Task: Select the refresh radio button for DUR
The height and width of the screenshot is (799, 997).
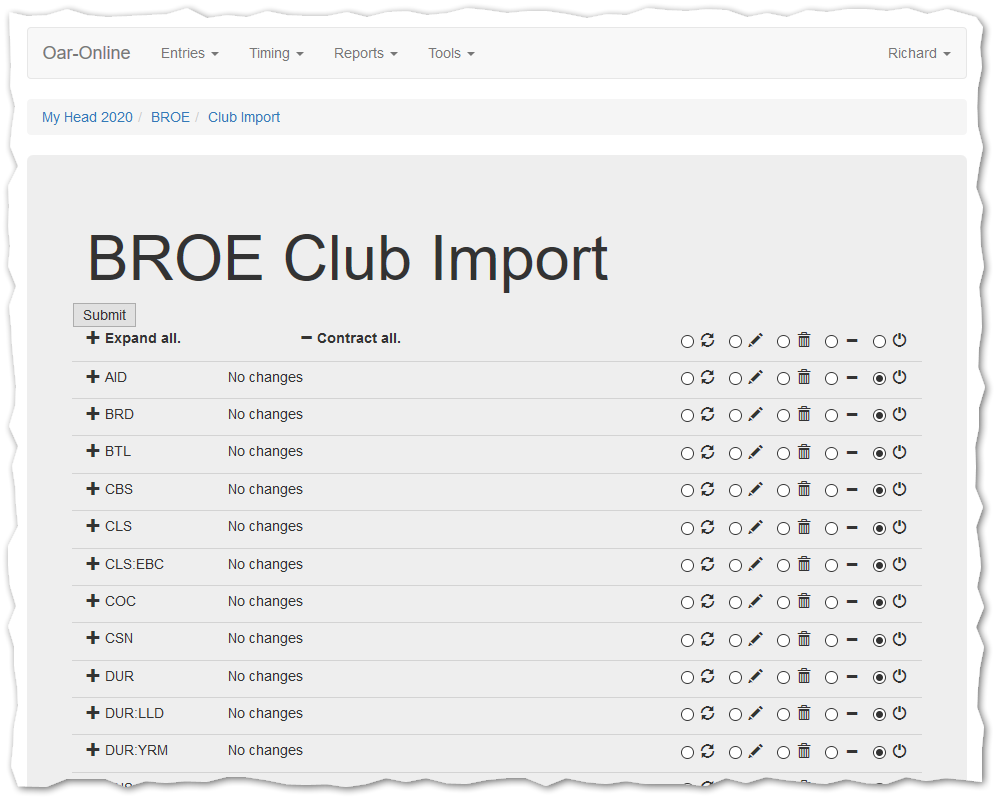Action: pyautogui.click(x=687, y=678)
